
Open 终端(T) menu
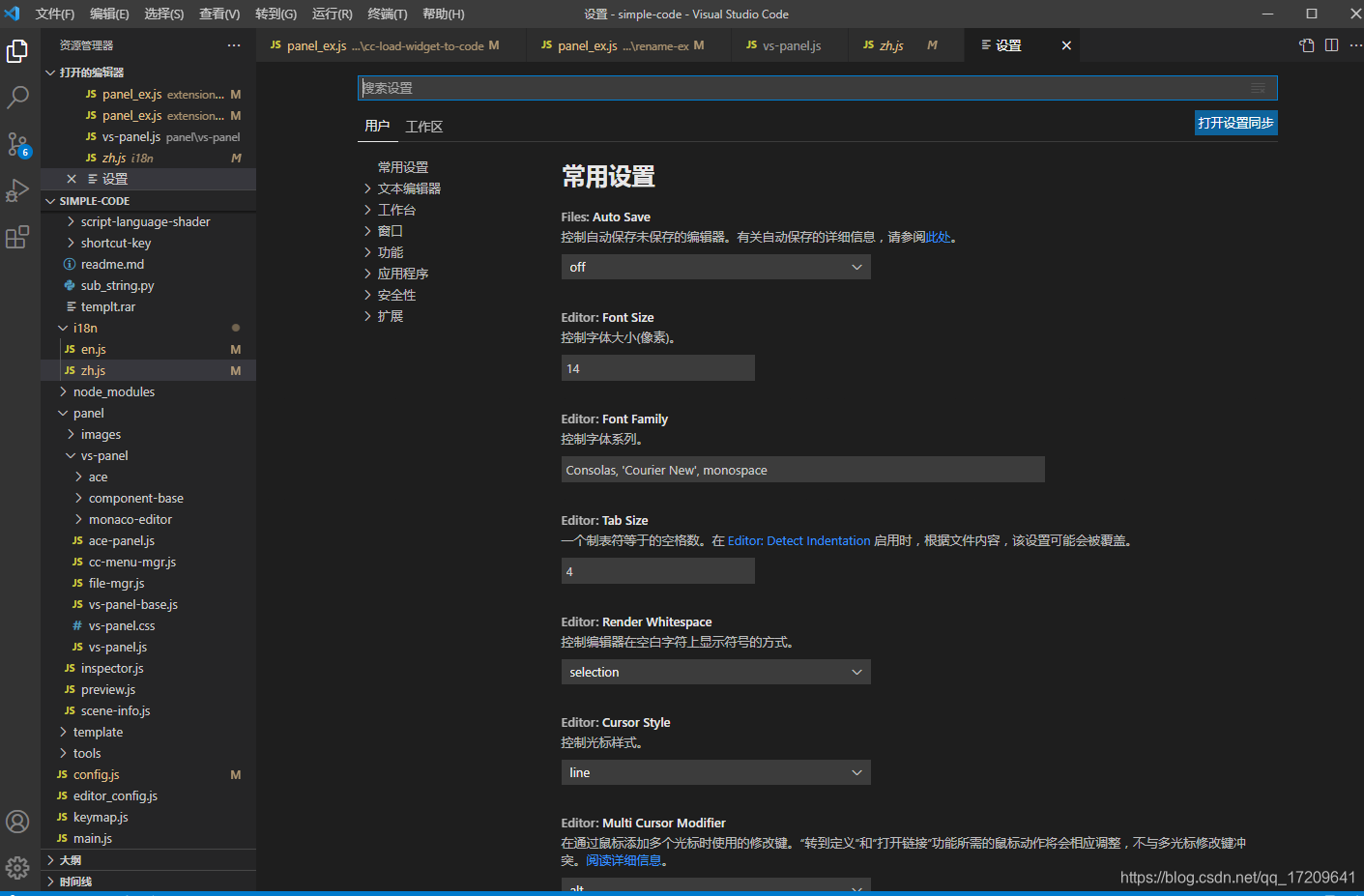pyautogui.click(x=388, y=14)
